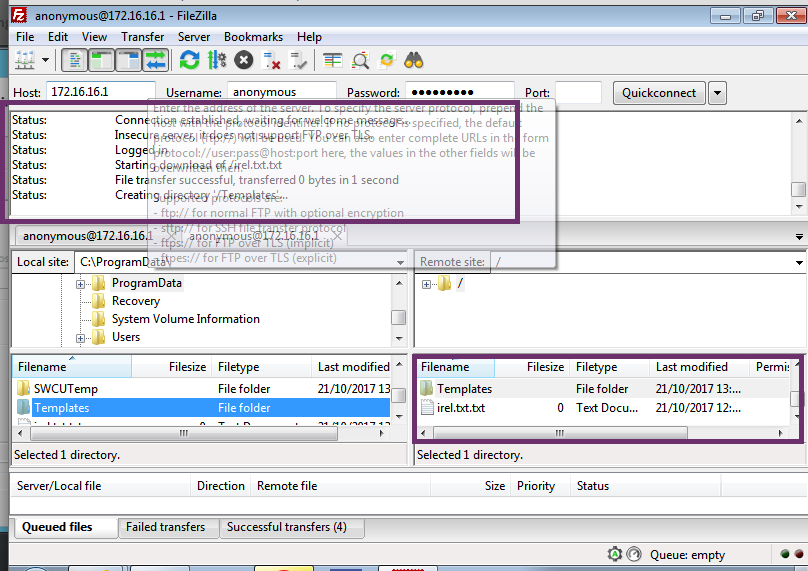Select remote root '/' tree item
The width and height of the screenshot is (808, 571).
coord(460,283)
